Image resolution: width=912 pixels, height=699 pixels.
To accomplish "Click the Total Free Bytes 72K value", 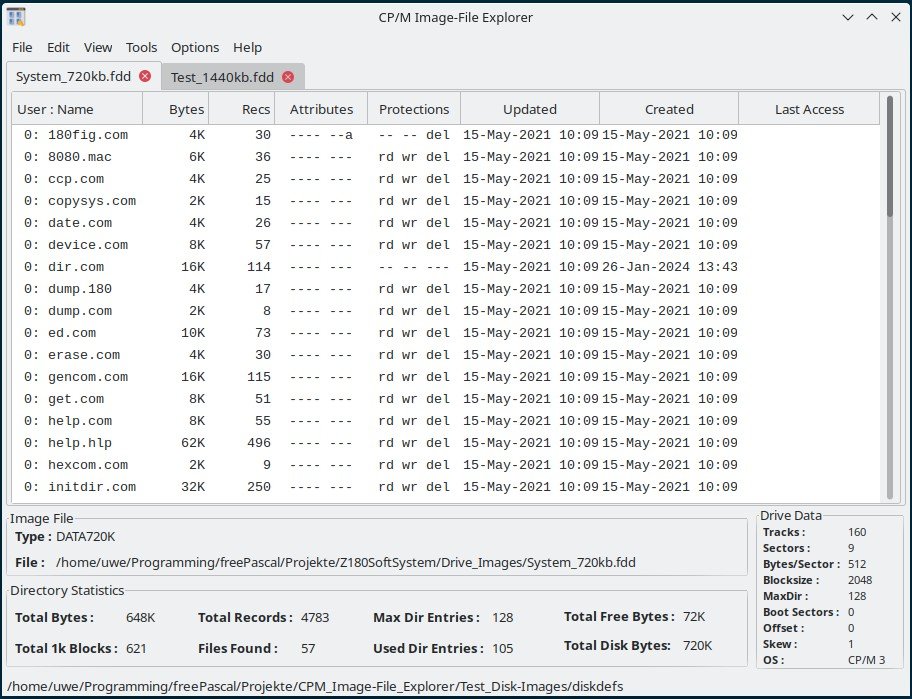I will click(x=694, y=616).
